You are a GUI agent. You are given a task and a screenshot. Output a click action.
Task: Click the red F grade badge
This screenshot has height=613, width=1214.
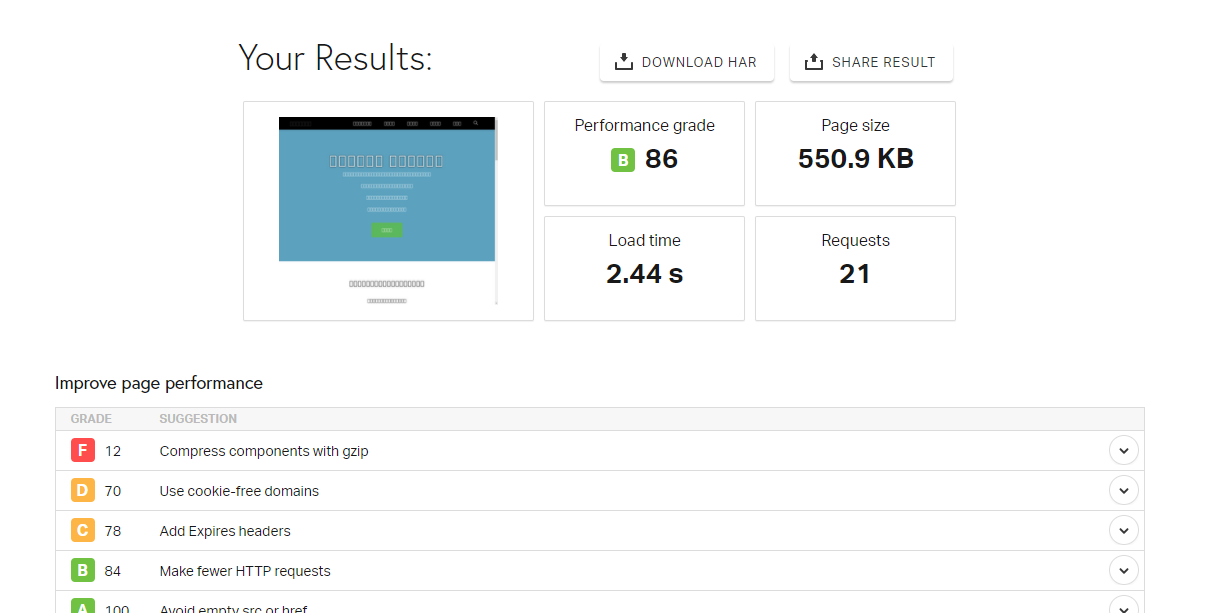click(83, 451)
